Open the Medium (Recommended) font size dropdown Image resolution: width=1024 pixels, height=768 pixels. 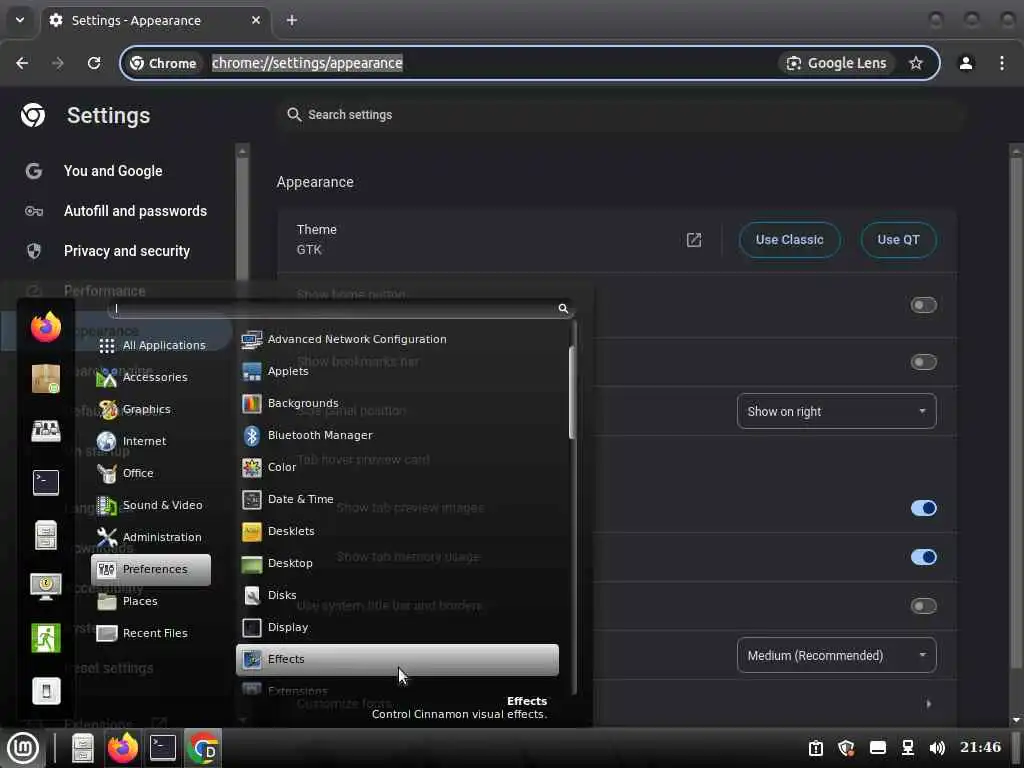coord(837,655)
